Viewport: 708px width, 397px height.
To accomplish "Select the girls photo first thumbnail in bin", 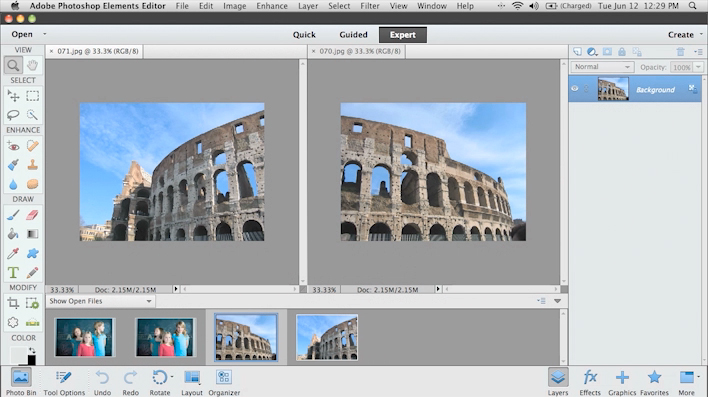I will (84, 337).
